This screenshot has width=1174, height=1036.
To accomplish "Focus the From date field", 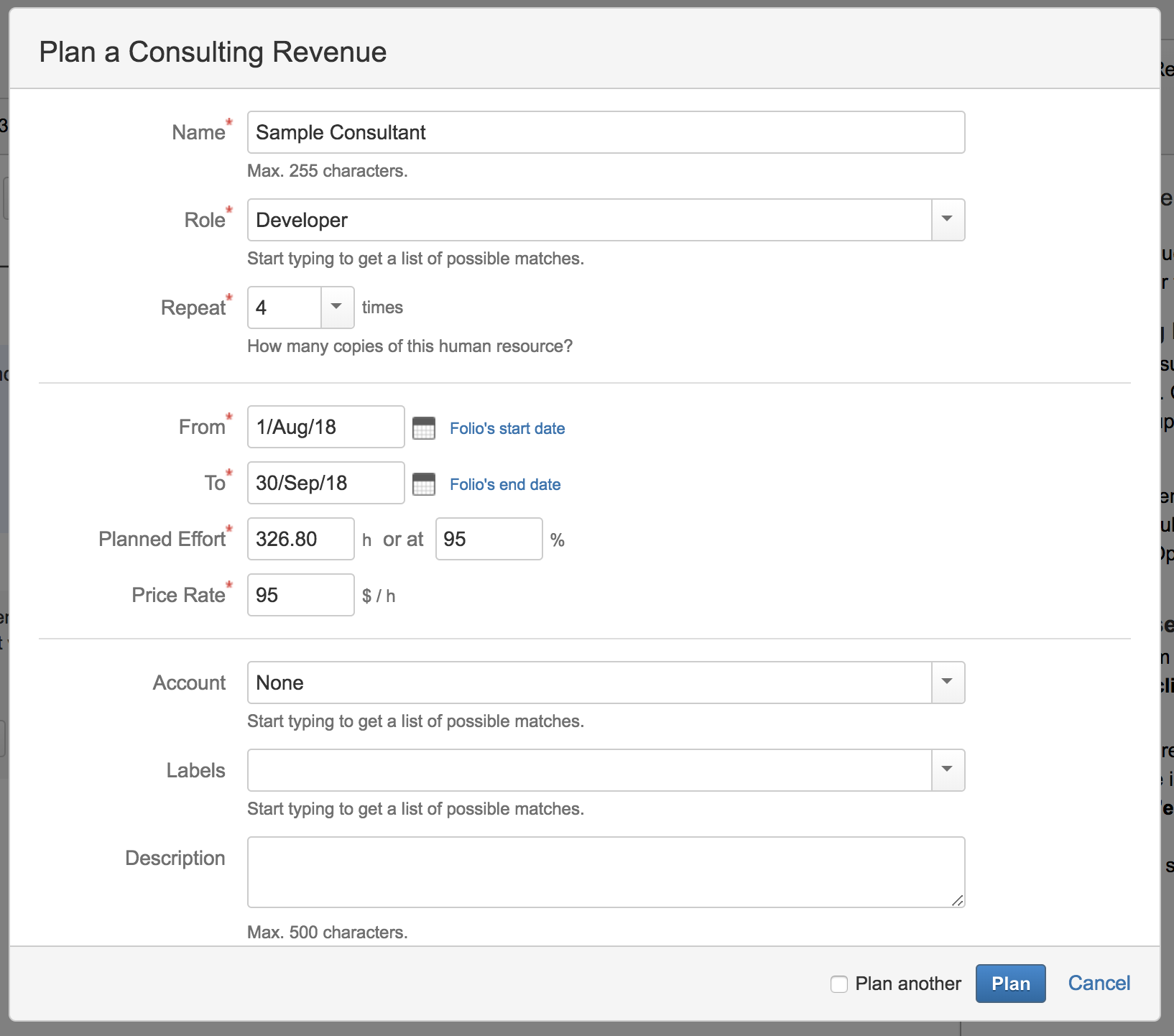I will [x=325, y=427].
